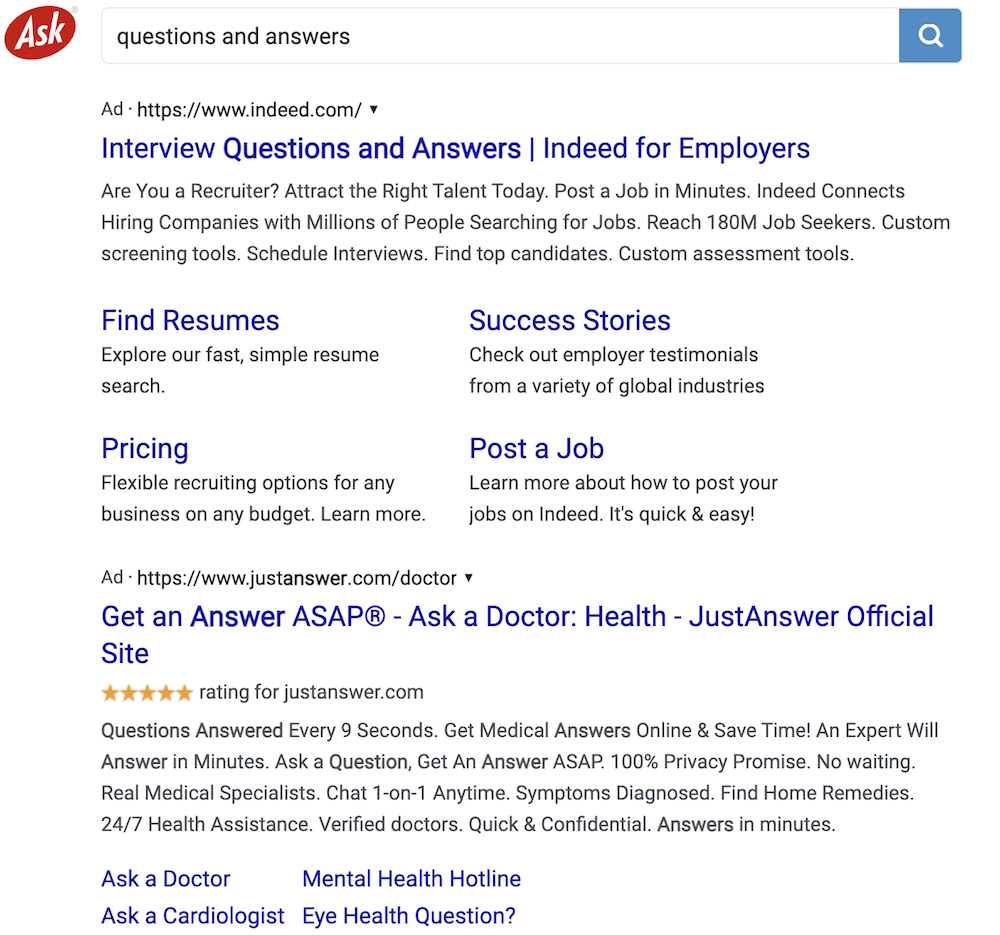
Task: Click in the search input field
Action: point(500,37)
